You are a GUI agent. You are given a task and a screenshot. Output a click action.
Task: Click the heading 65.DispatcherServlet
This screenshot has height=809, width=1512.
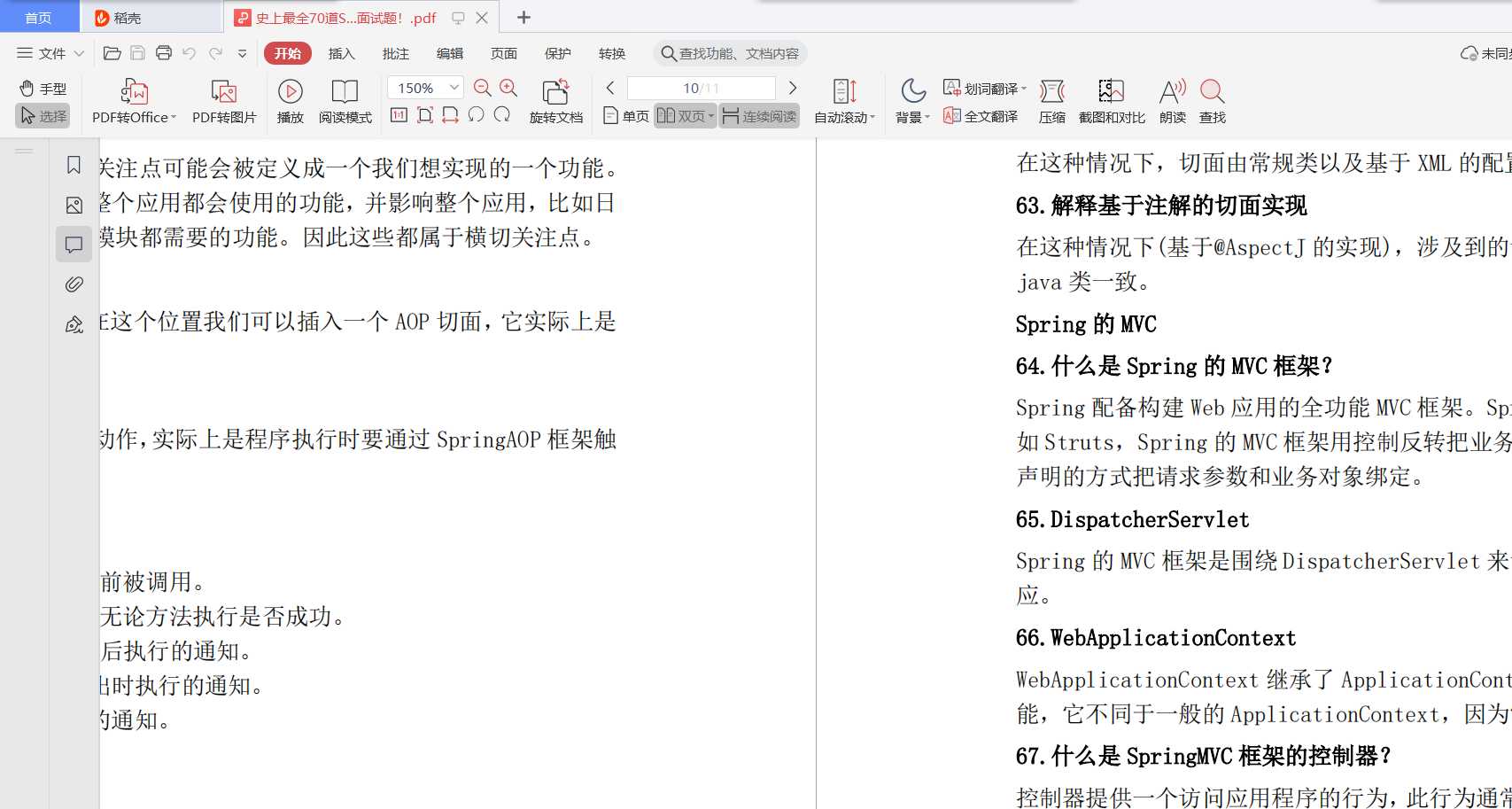(x=1132, y=519)
